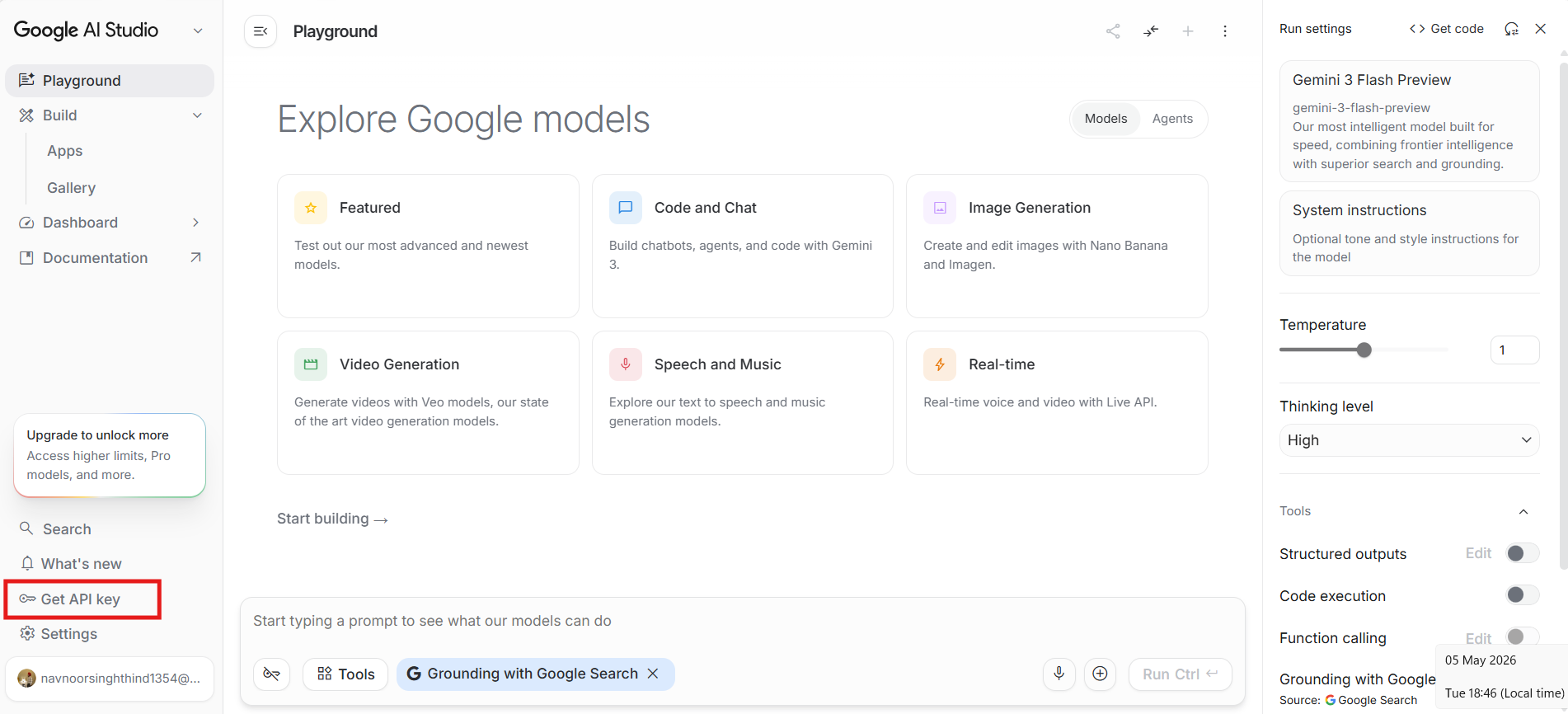Click the Temperature value input field

point(1514,350)
